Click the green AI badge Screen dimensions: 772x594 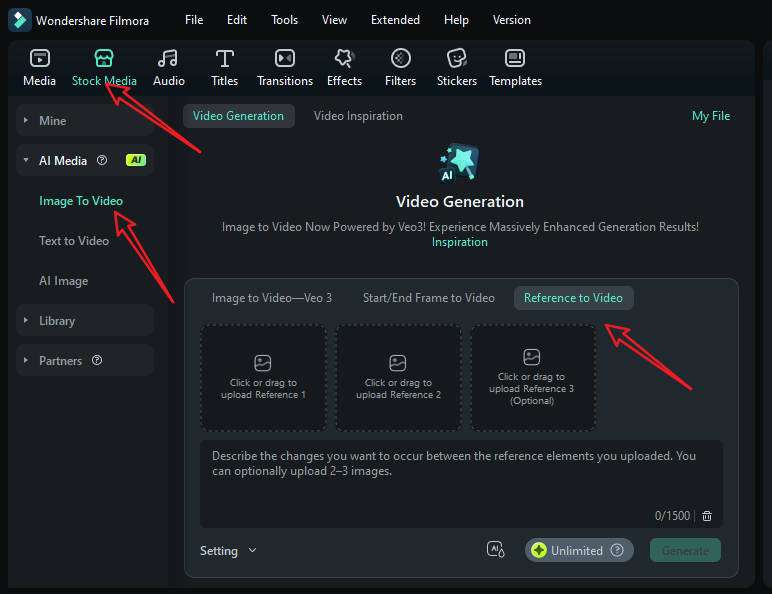coord(136,160)
